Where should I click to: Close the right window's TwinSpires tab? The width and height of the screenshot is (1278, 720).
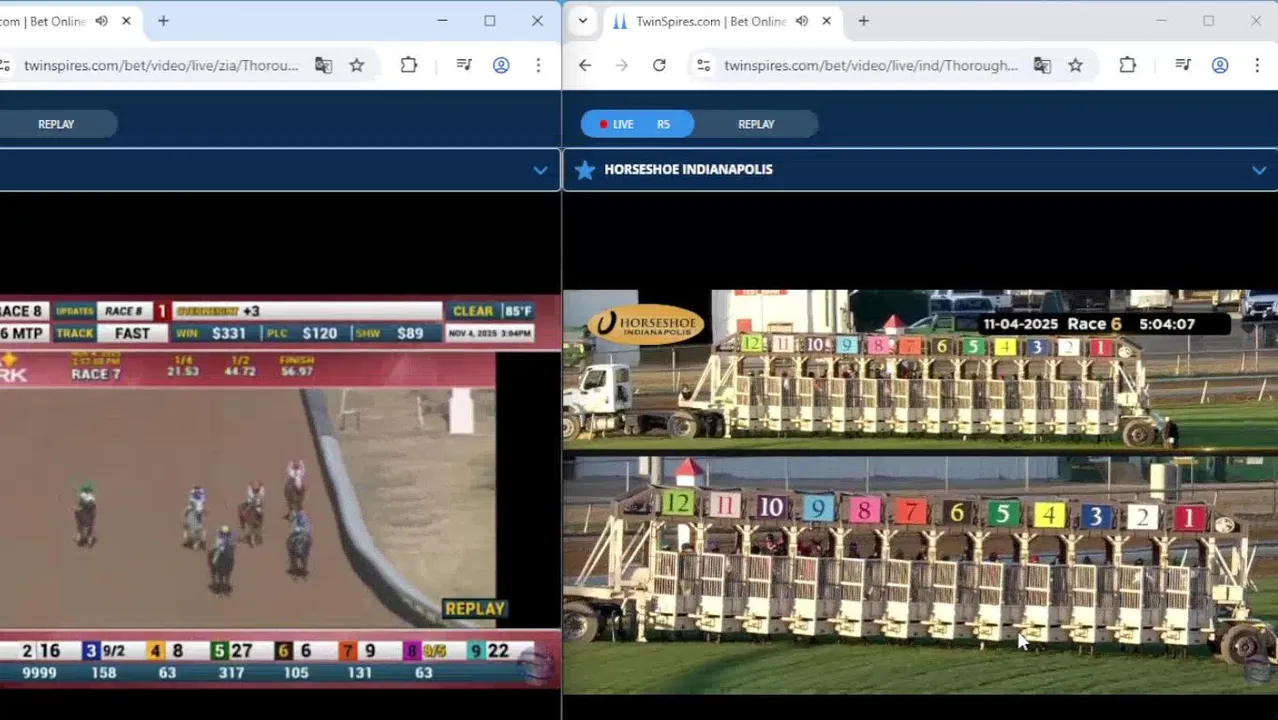[x=826, y=21]
